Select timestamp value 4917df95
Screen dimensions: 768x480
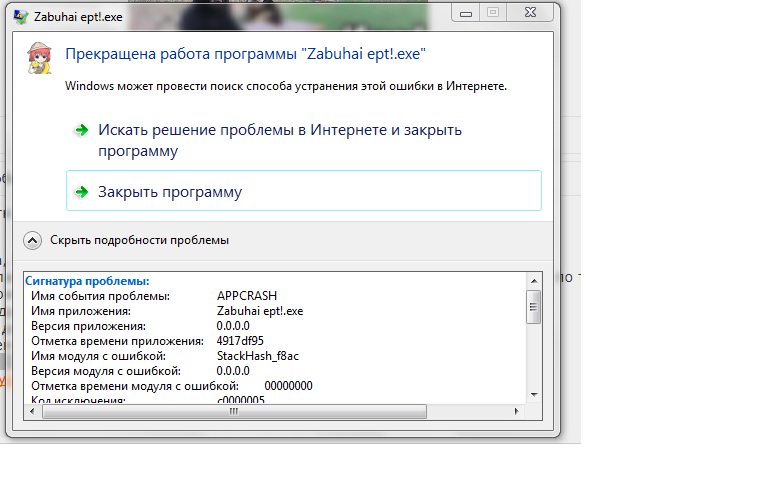click(x=240, y=341)
